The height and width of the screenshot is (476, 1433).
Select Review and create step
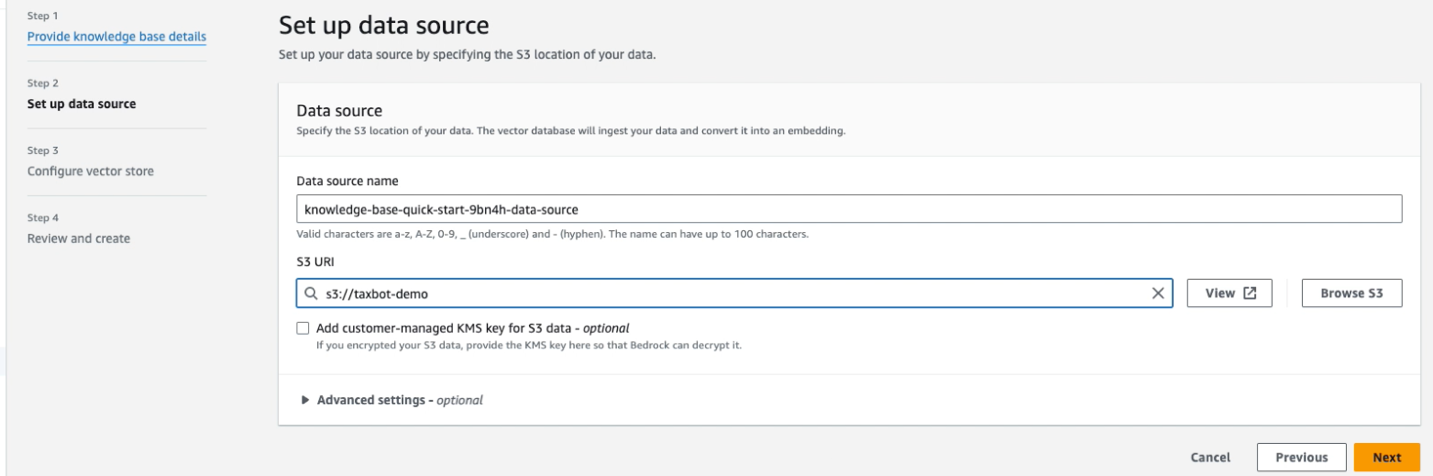point(79,238)
